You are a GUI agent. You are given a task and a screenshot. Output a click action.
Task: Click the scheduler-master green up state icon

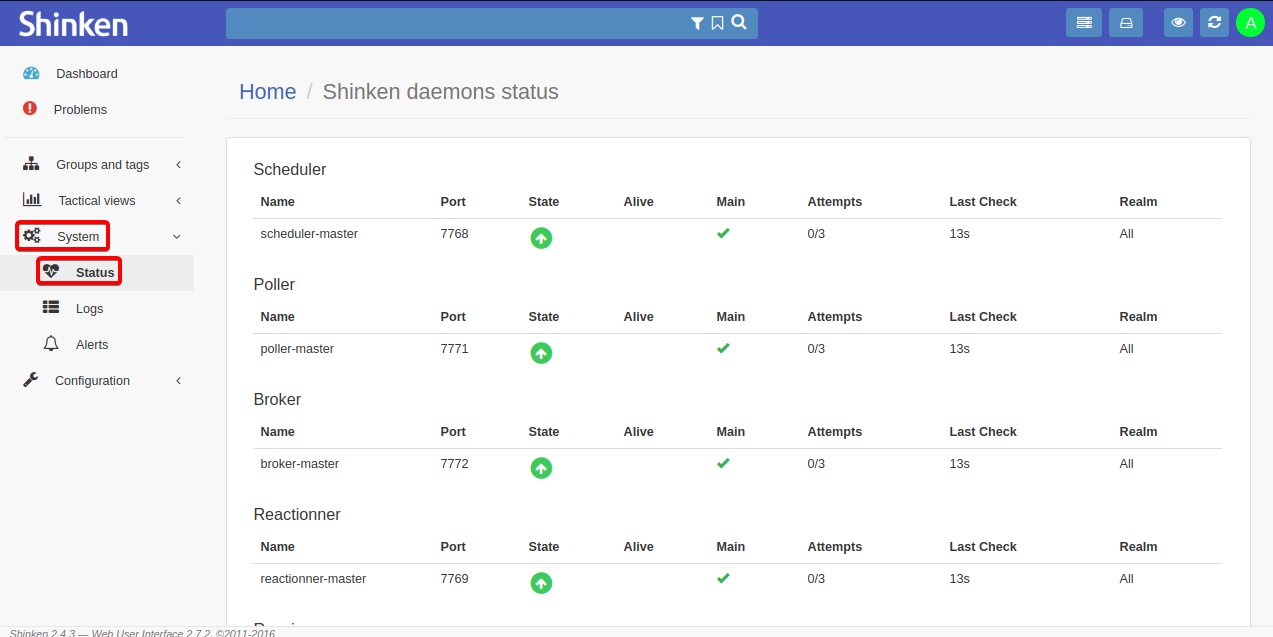click(541, 238)
